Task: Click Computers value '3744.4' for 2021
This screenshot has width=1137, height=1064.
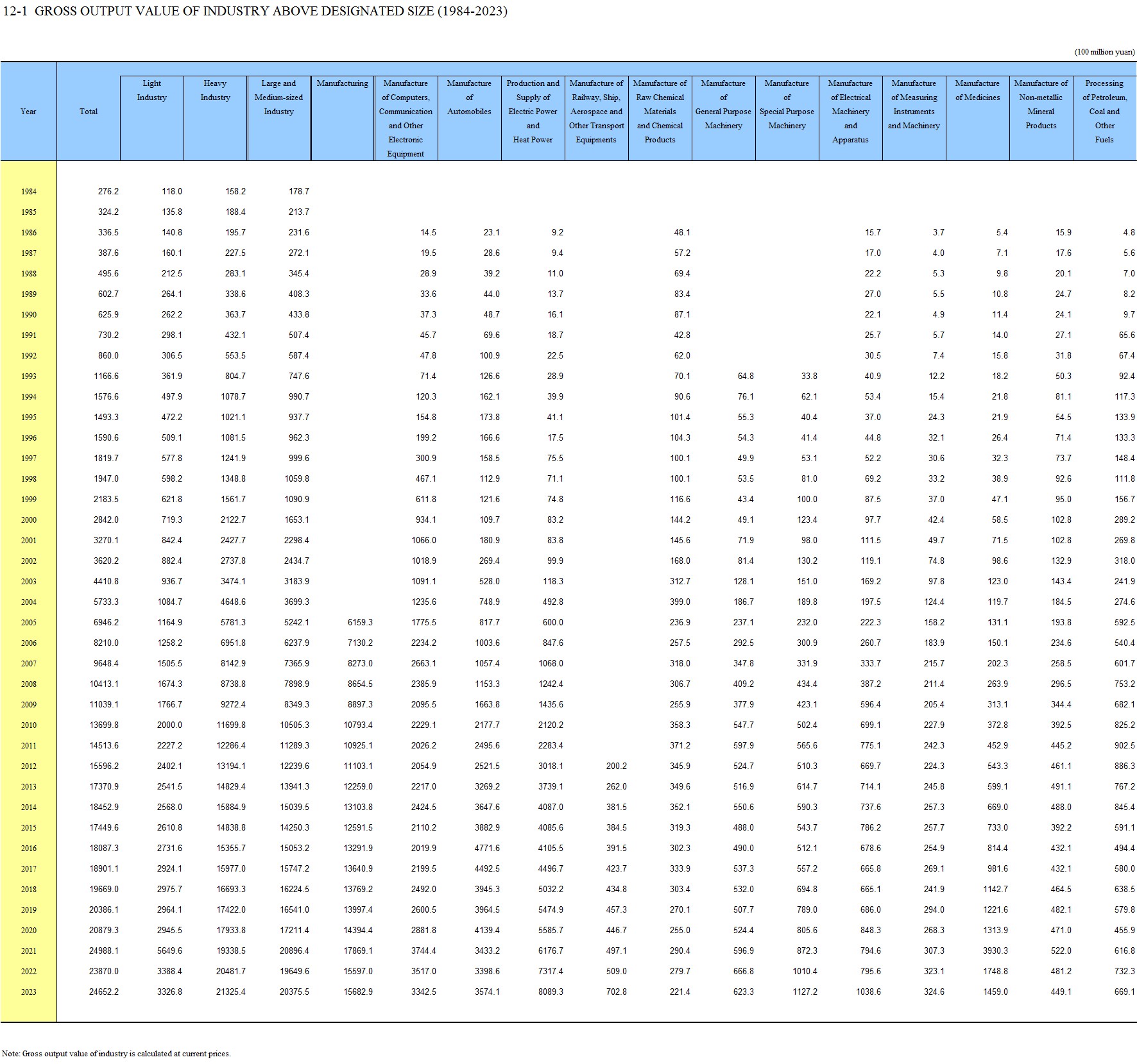Action: click(423, 950)
